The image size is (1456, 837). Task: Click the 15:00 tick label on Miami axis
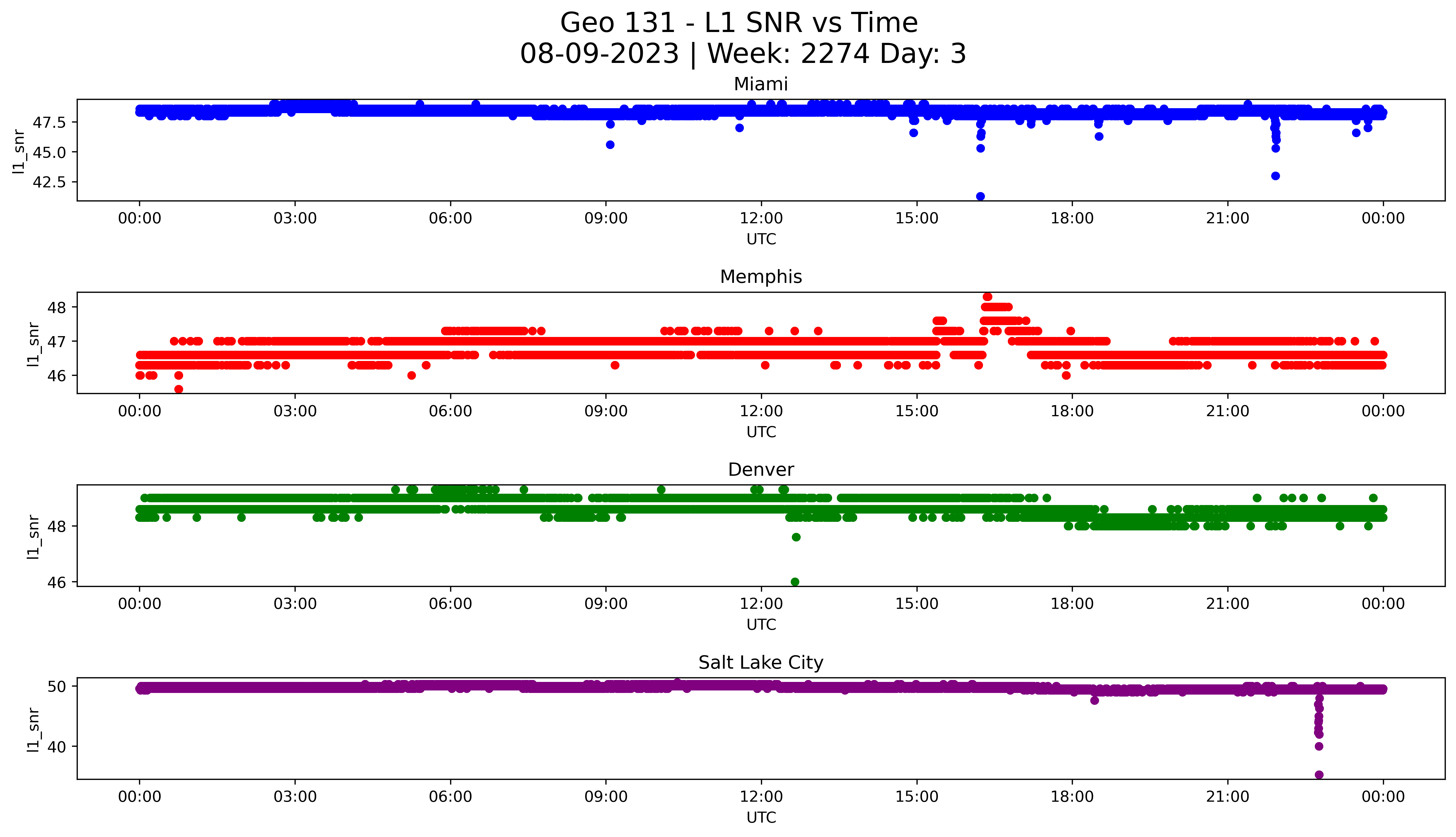point(917,219)
